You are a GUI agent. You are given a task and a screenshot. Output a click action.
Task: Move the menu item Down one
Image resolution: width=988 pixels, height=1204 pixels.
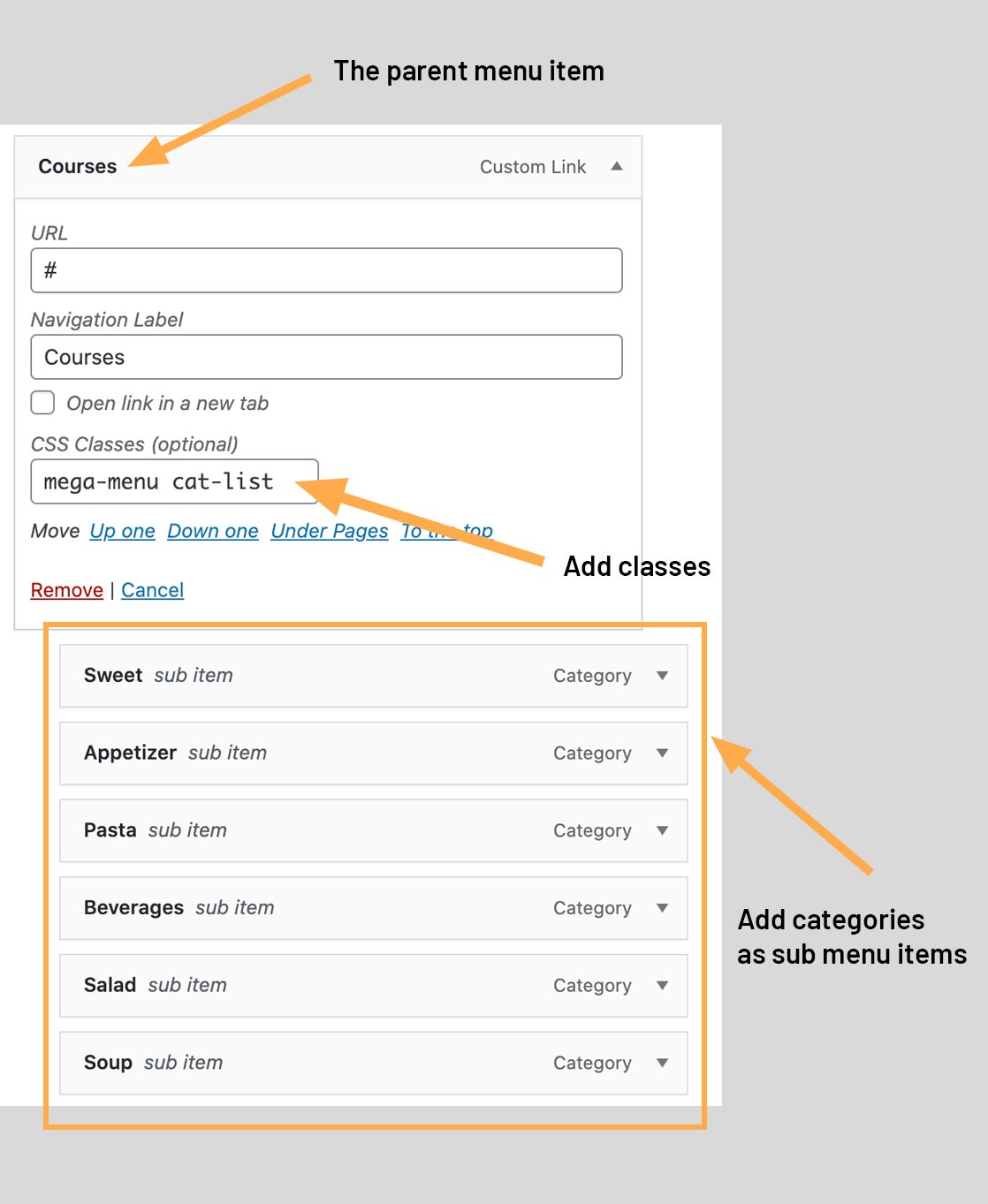tap(212, 531)
